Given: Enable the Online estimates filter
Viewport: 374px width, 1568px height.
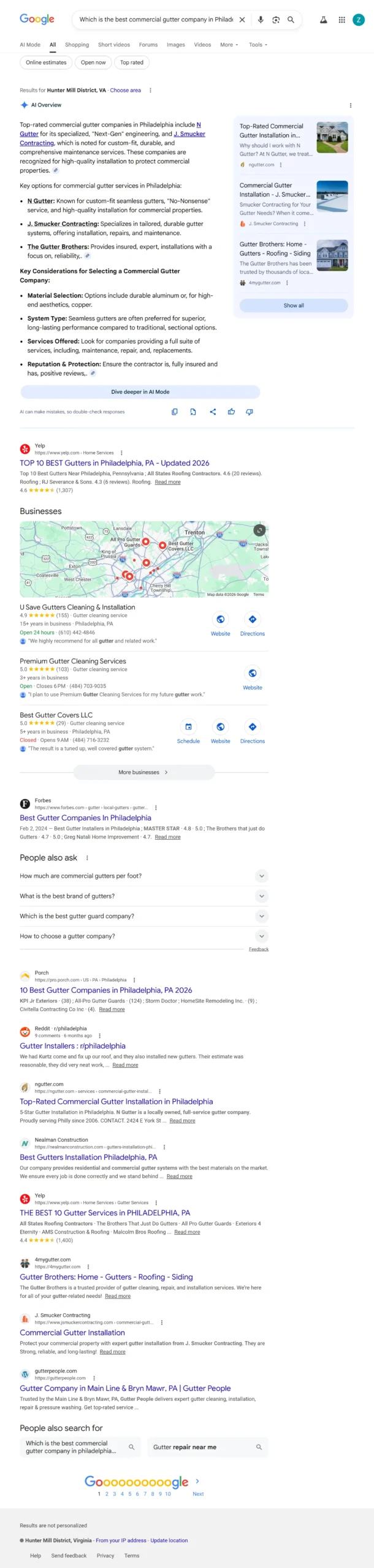Looking at the screenshot, I should point(45,62).
